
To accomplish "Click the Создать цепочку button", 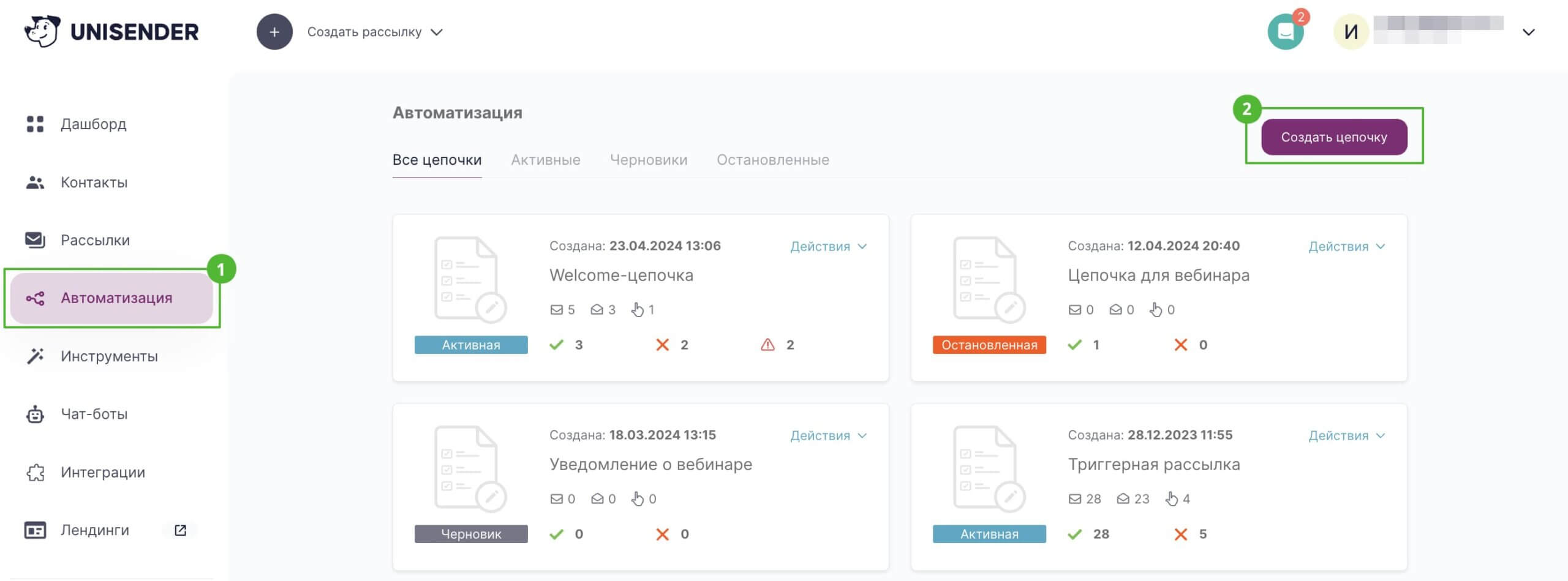I will 1333,137.
